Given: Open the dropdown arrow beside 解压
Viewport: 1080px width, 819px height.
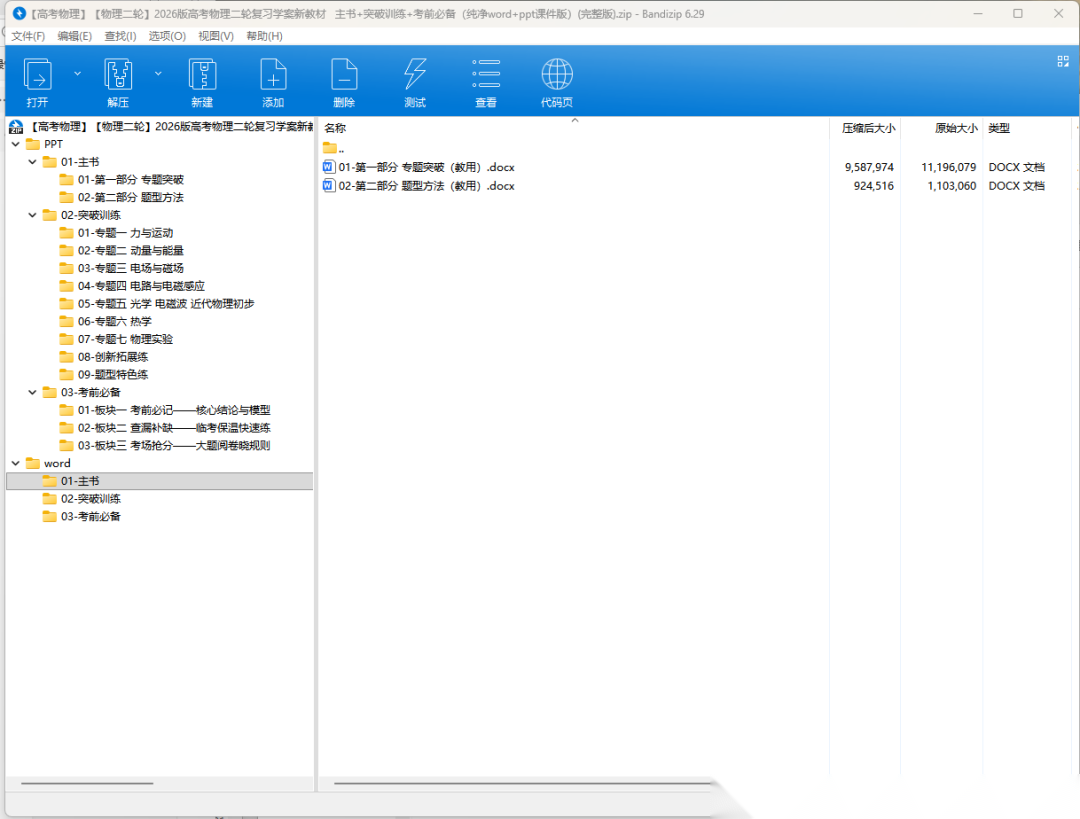Looking at the screenshot, I should pos(158,73).
